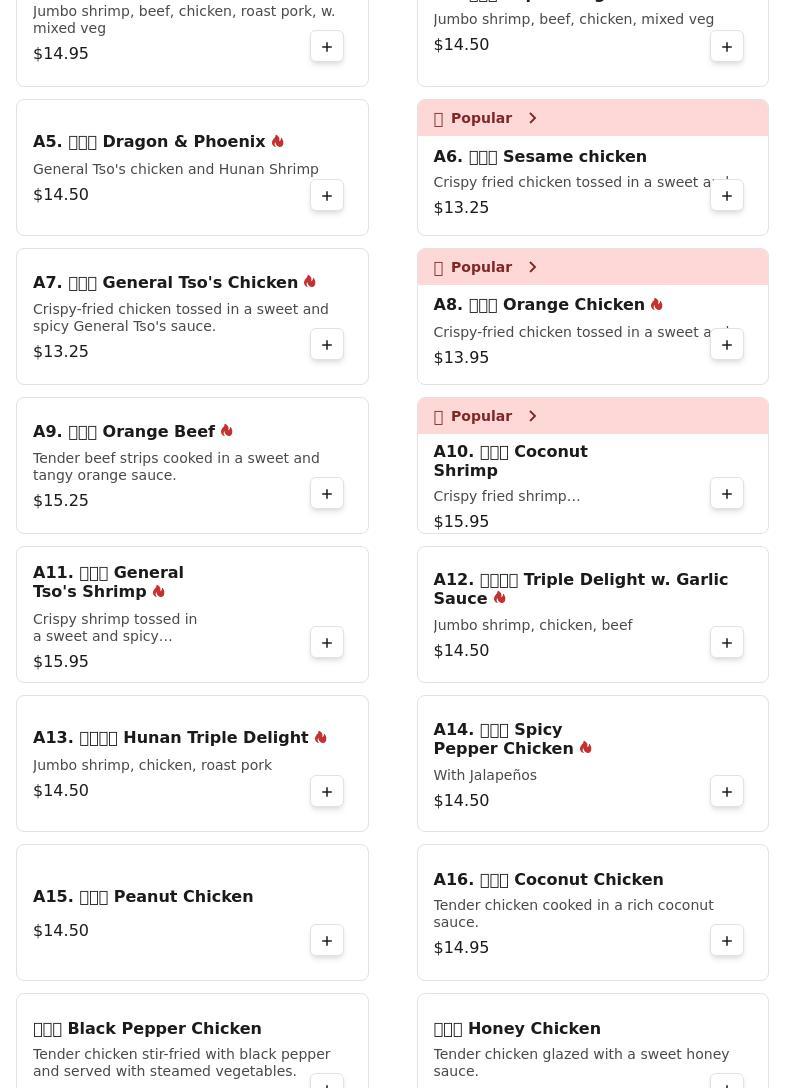Add A13 Hunan Triple Delight to cart
Viewport: 785px width, 1088px height.
(327, 792)
